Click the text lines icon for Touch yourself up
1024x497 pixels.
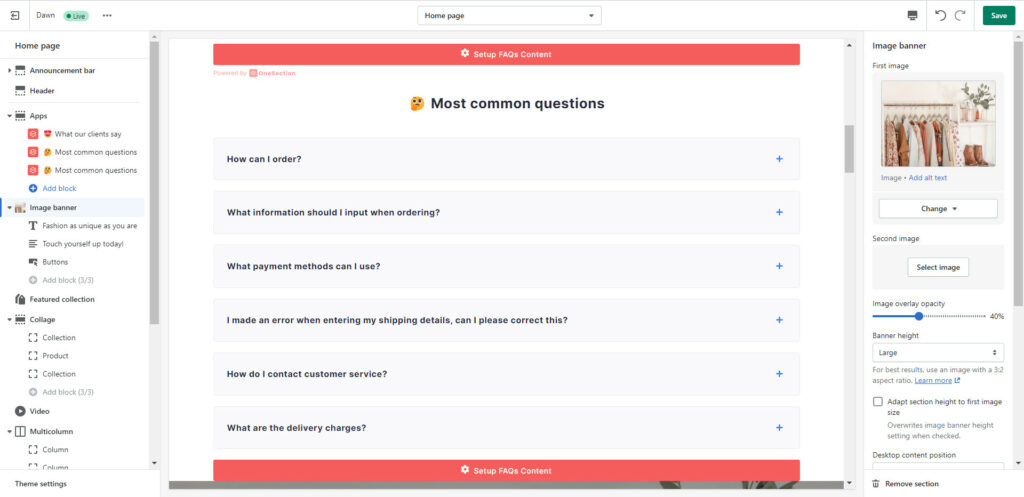point(33,244)
